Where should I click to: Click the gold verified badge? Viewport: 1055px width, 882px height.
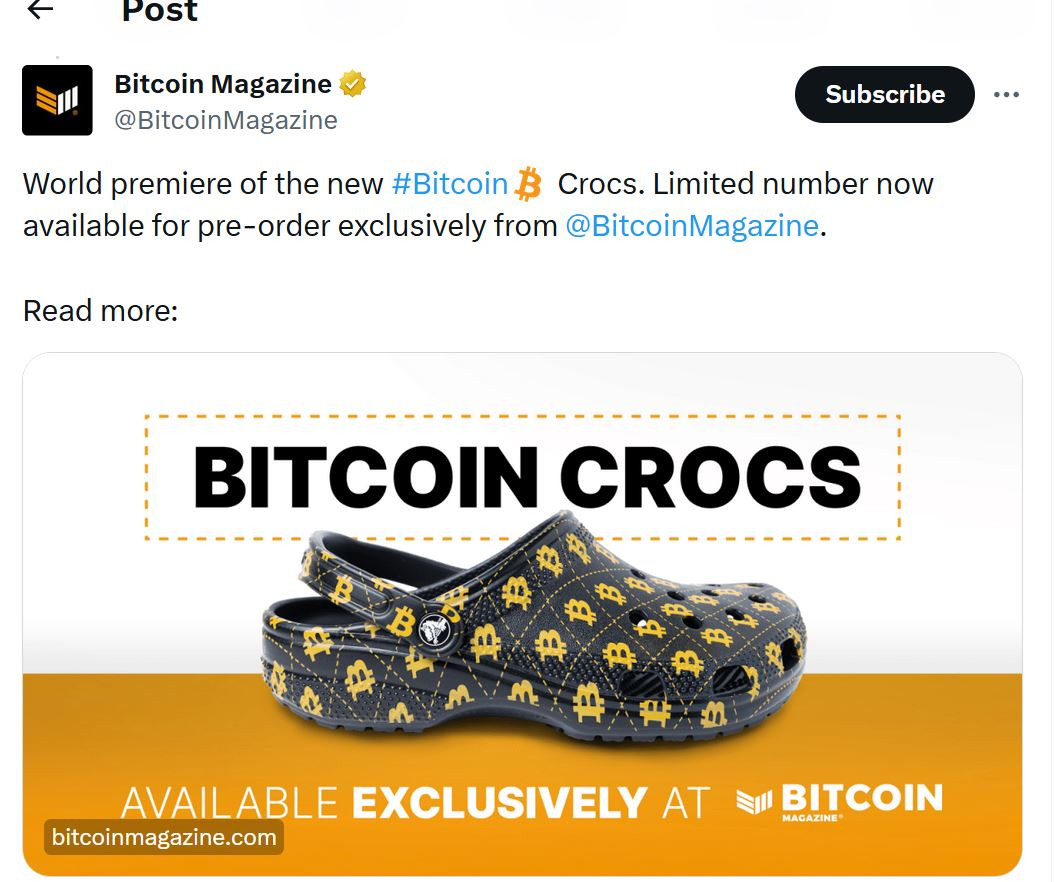353,84
